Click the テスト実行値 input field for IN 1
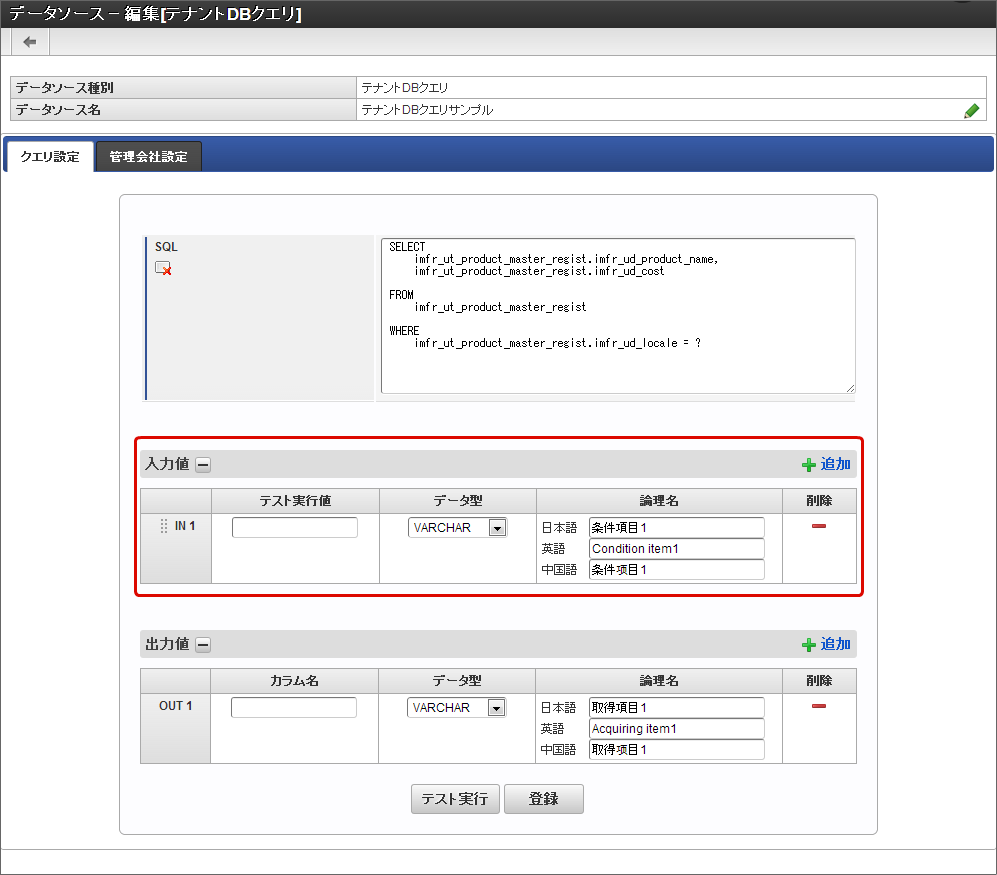Viewport: 997px width, 875px height. (x=294, y=528)
